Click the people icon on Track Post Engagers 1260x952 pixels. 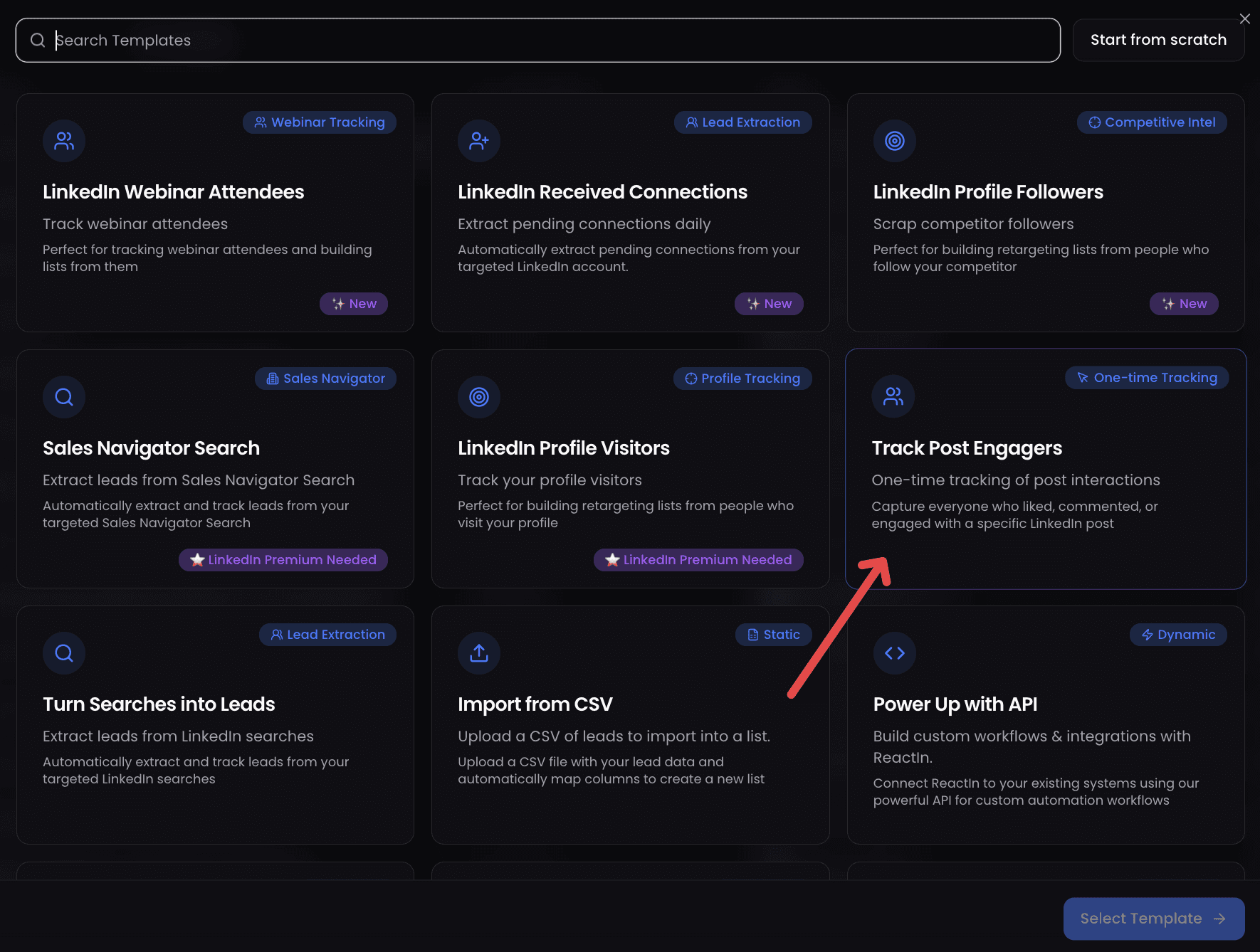click(x=893, y=397)
